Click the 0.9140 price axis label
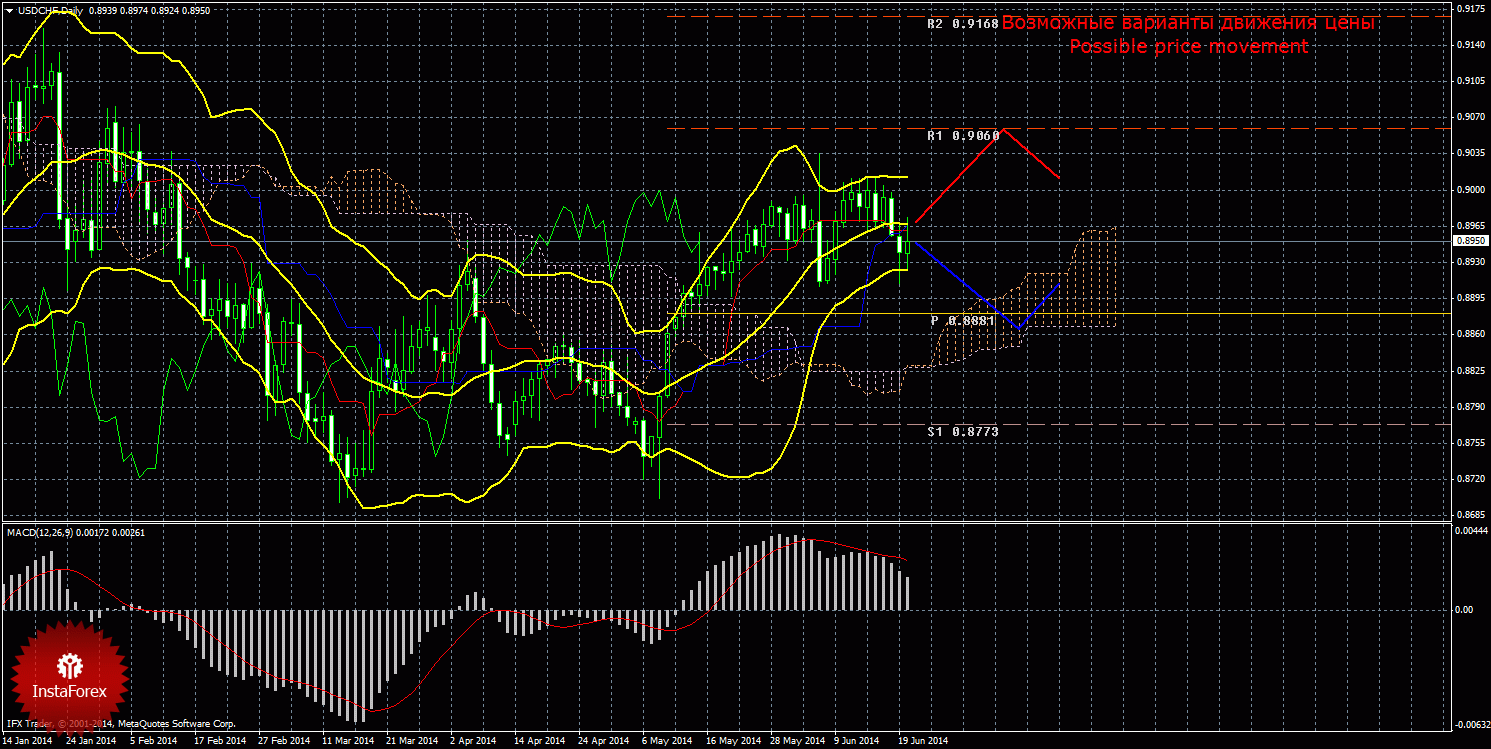Screen dimensions: 1491x749 pos(1469,45)
